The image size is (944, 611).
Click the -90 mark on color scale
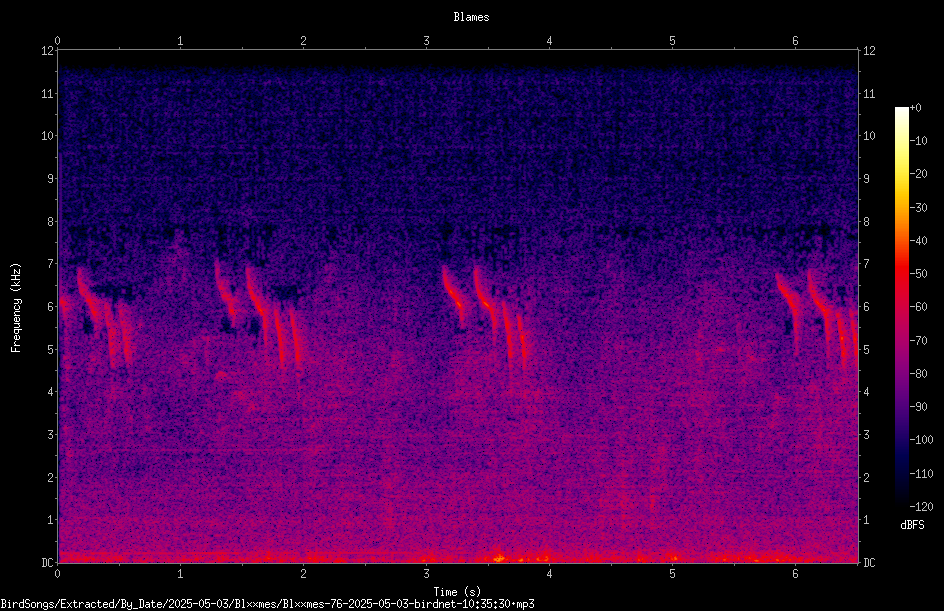(919, 406)
